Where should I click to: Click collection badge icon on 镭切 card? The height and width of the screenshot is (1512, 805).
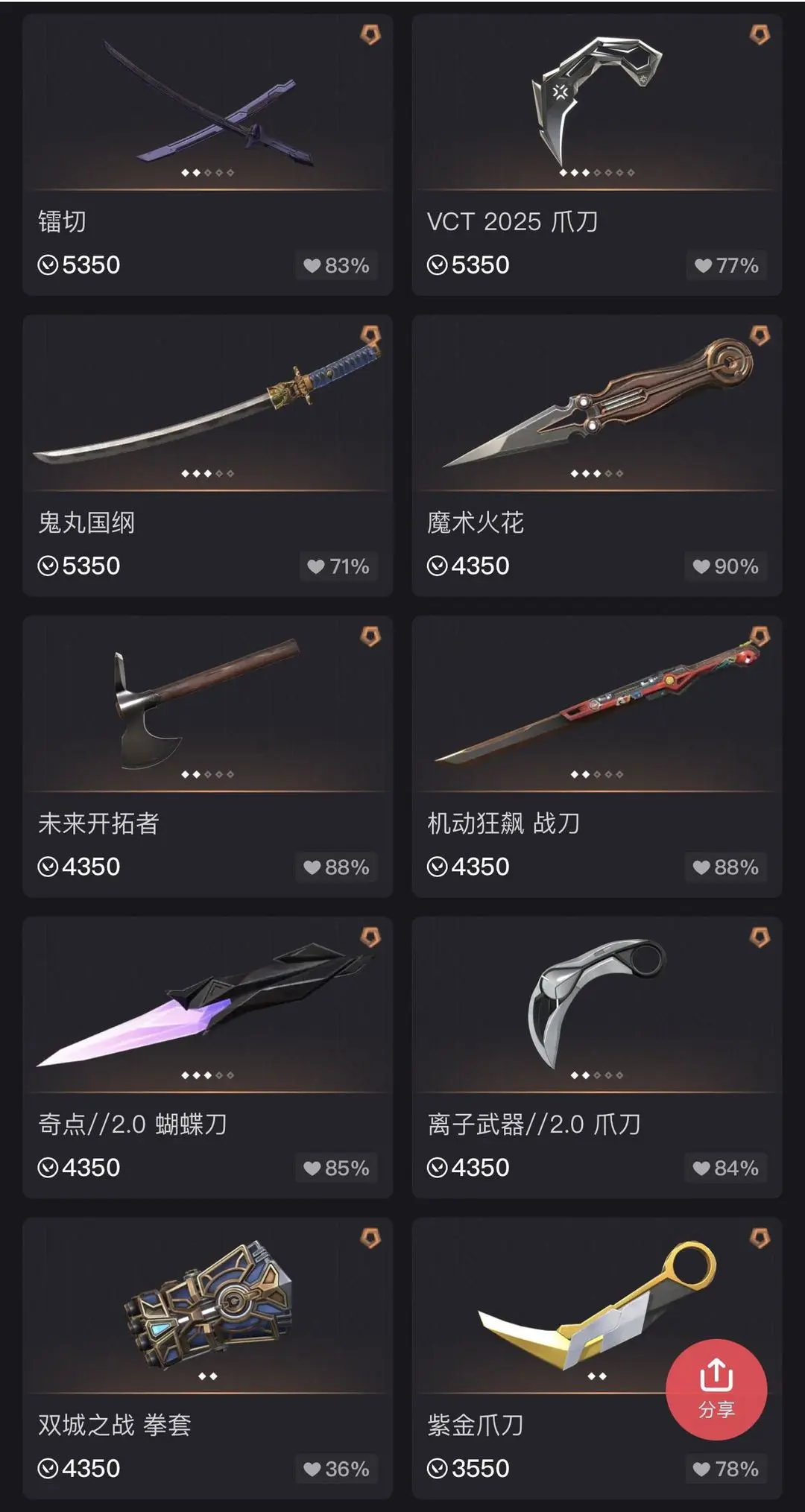[370, 34]
